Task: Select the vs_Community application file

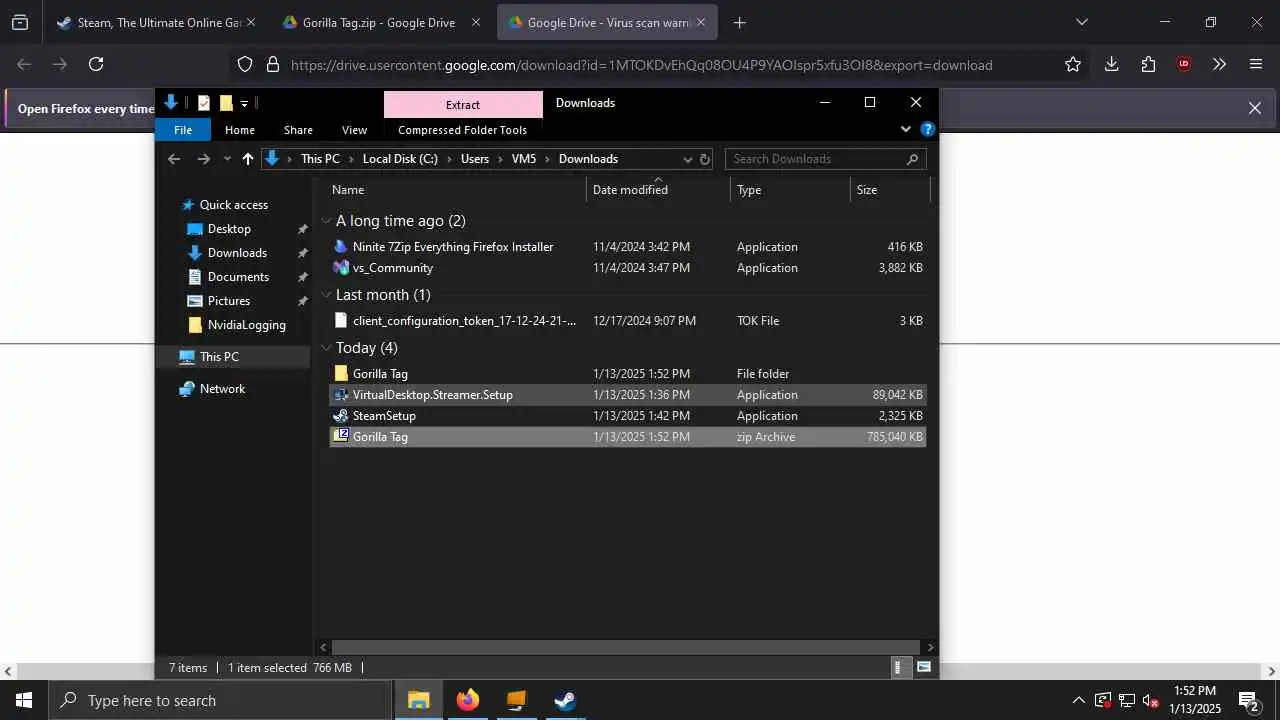Action: click(x=627, y=268)
